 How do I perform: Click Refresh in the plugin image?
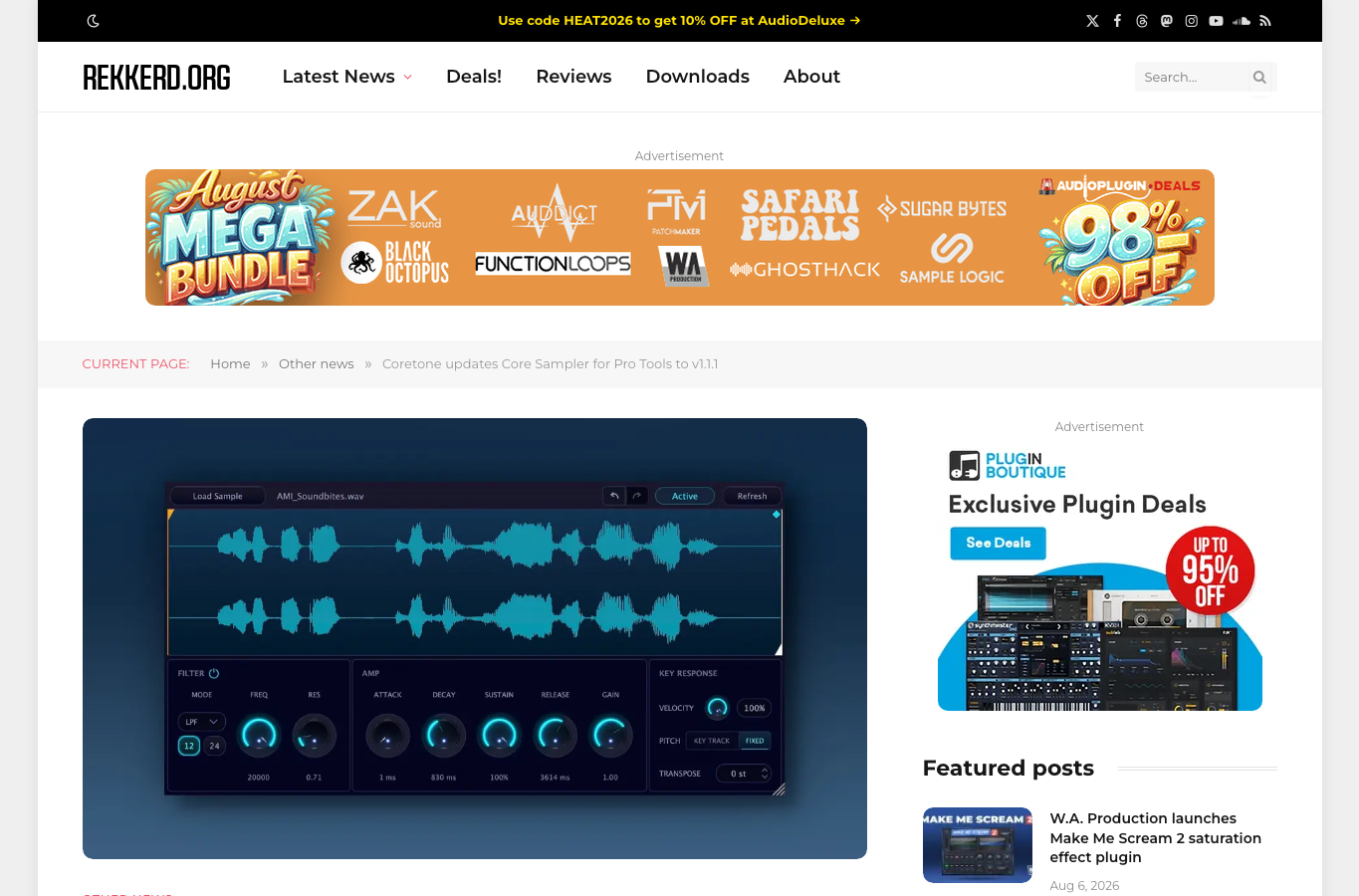tap(752, 496)
